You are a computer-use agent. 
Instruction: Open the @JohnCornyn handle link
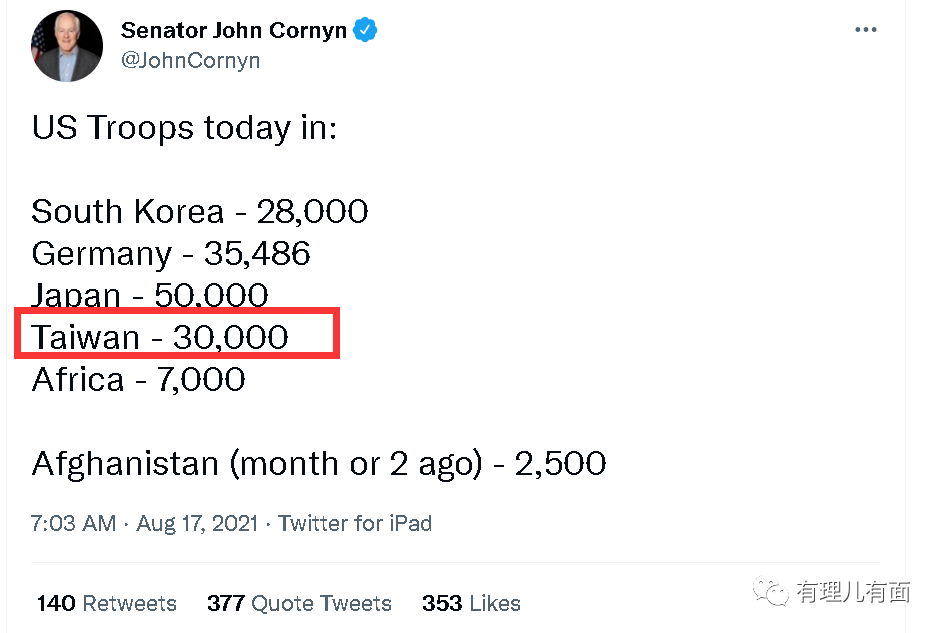pyautogui.click(x=190, y=60)
